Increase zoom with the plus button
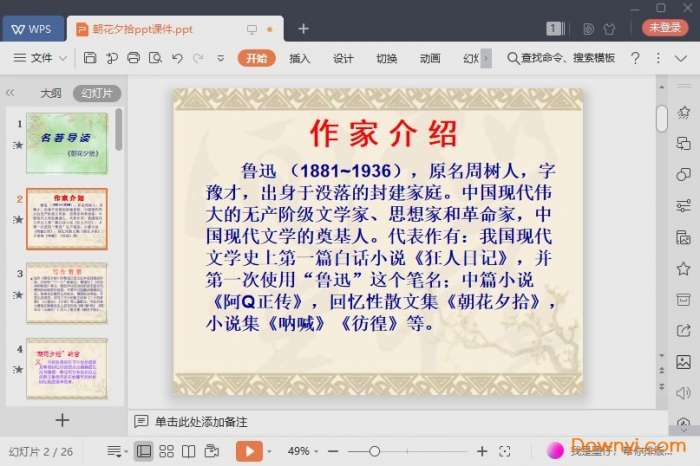The height and width of the screenshot is (466, 700). pos(482,452)
